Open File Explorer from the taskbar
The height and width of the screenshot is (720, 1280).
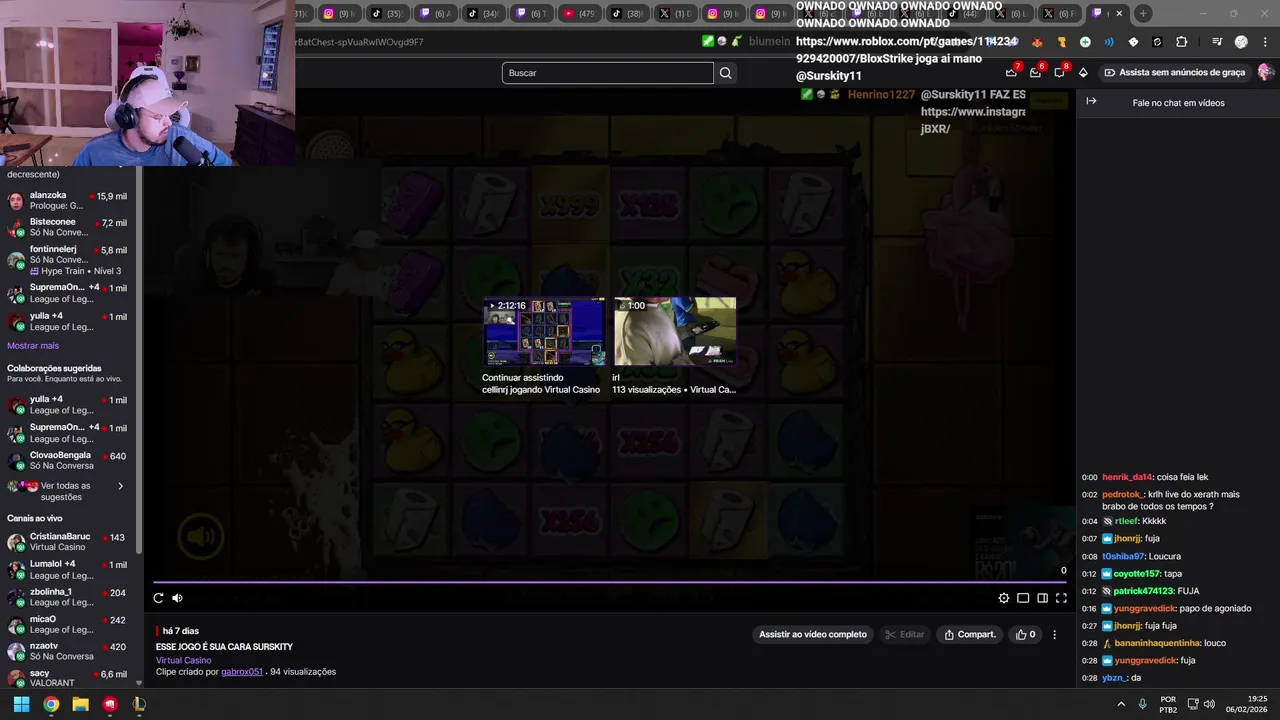(80, 704)
